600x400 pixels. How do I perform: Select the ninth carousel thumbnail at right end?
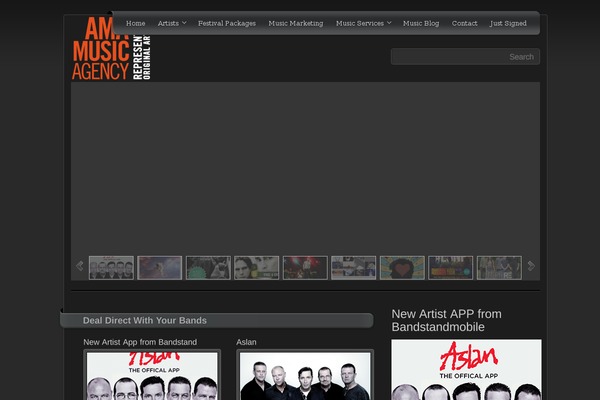tap(499, 268)
